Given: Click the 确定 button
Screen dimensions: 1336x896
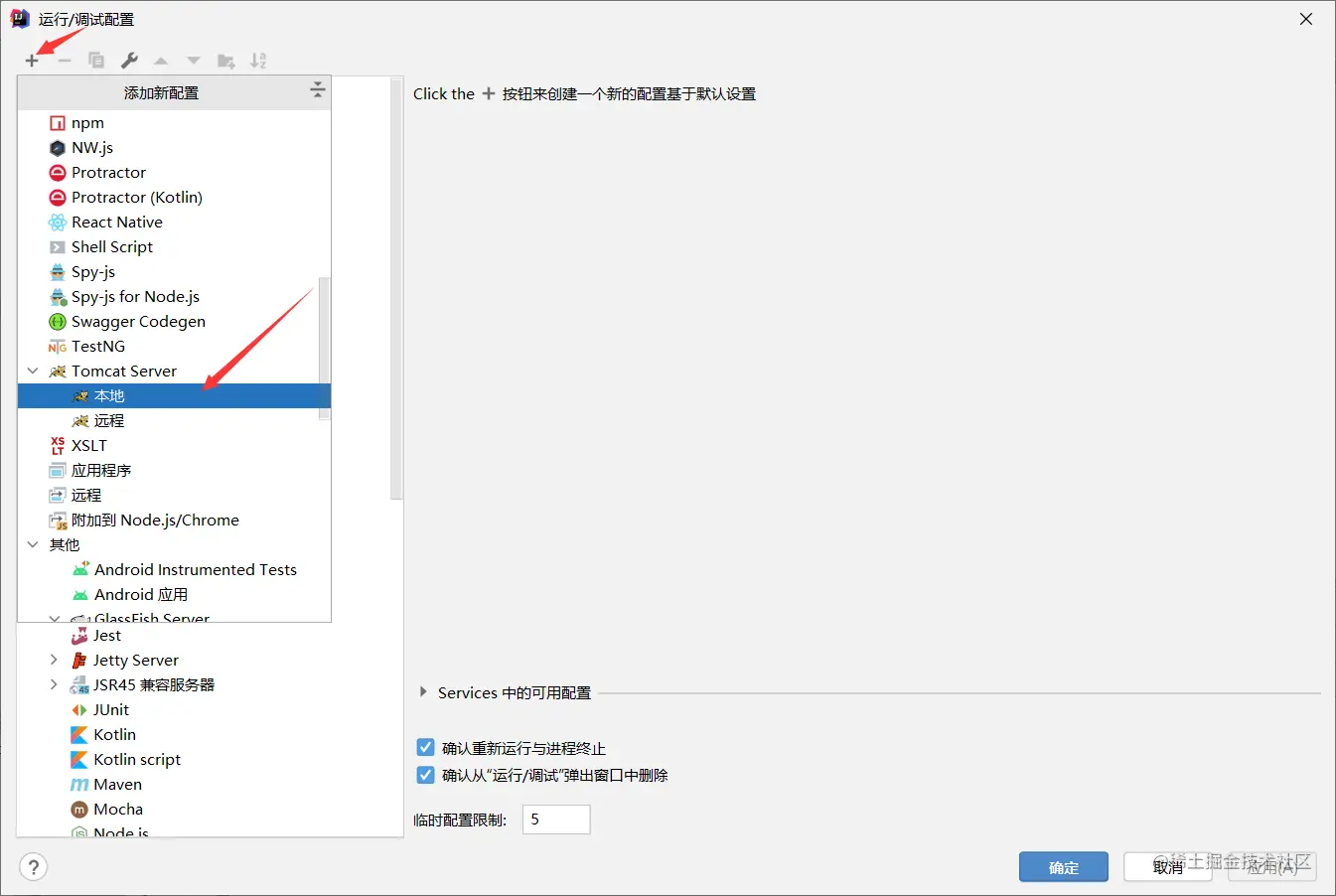Looking at the screenshot, I should pyautogui.click(x=1064, y=867).
